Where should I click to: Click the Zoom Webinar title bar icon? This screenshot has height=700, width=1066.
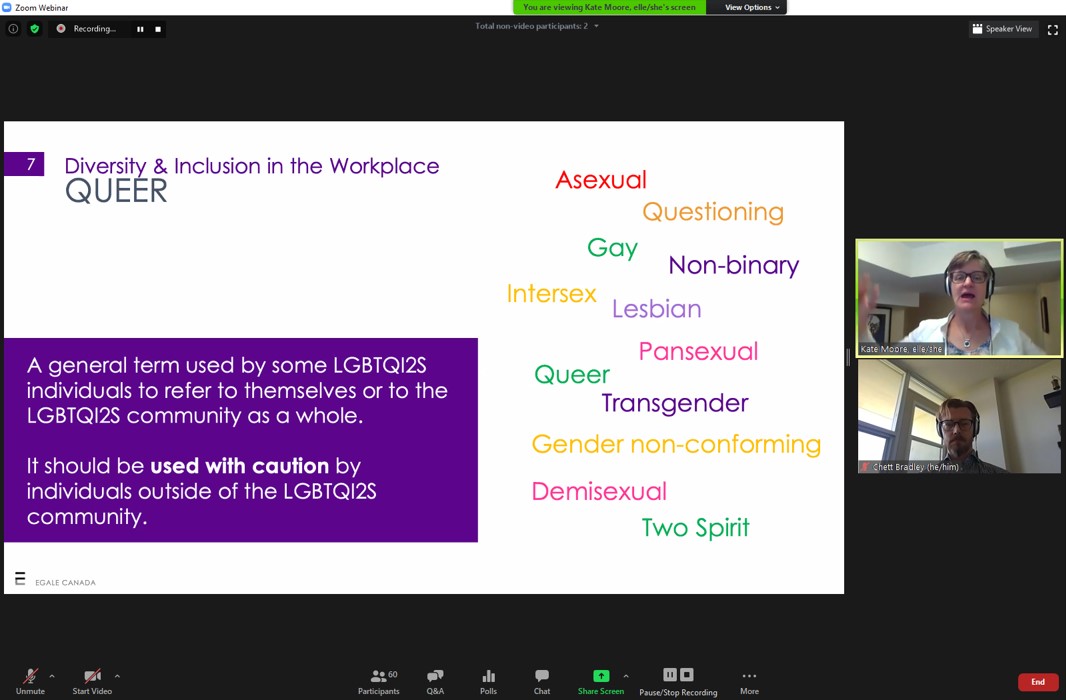coord(7,7)
